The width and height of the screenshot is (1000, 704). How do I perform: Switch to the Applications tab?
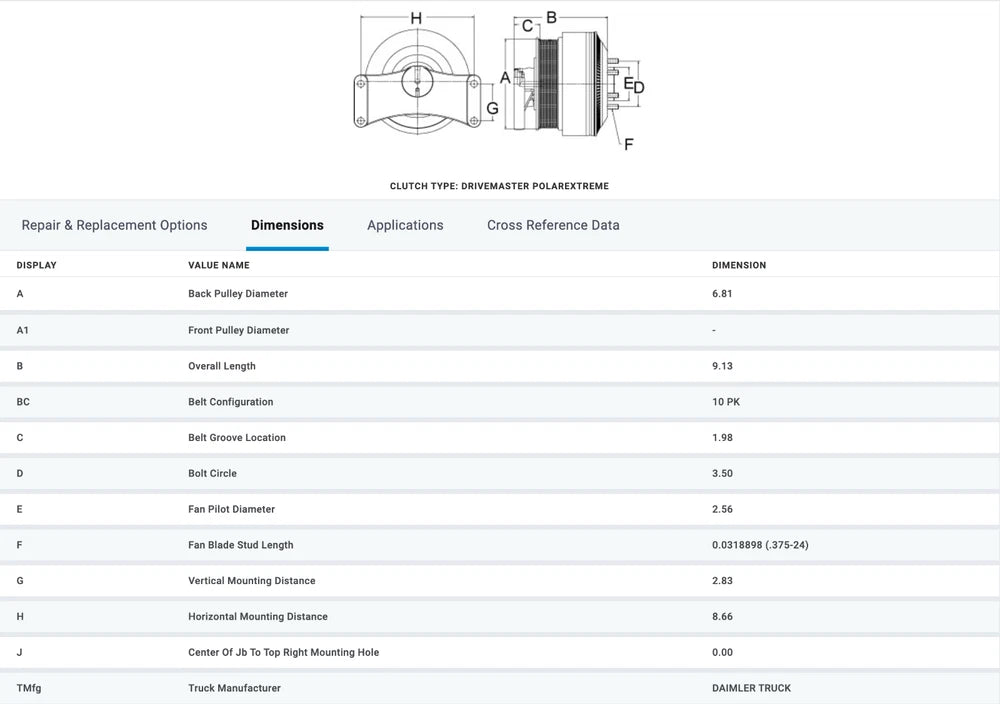tap(405, 225)
